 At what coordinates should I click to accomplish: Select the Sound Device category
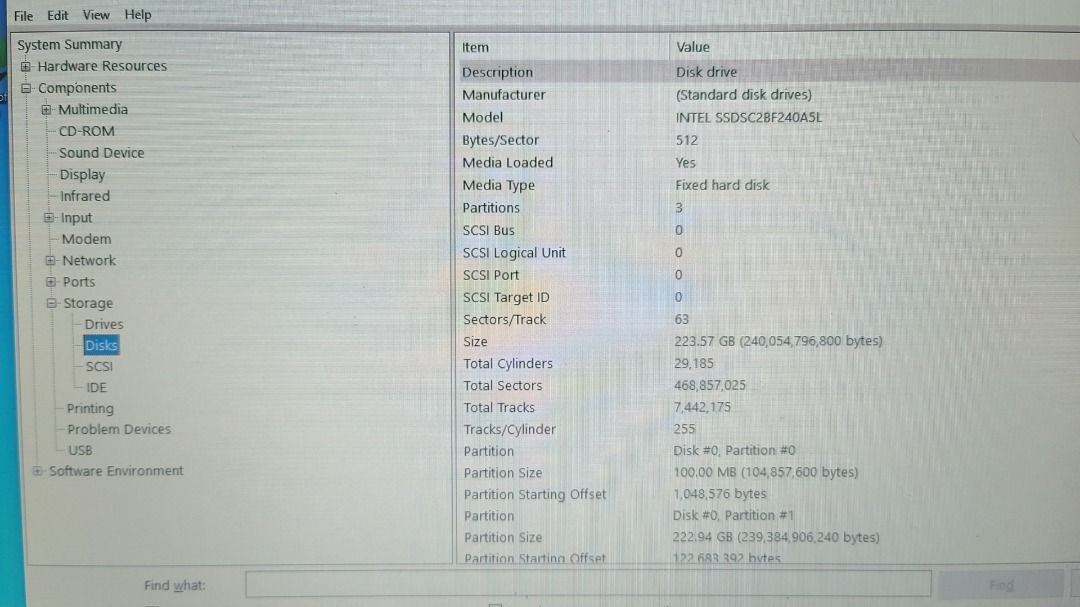[100, 153]
